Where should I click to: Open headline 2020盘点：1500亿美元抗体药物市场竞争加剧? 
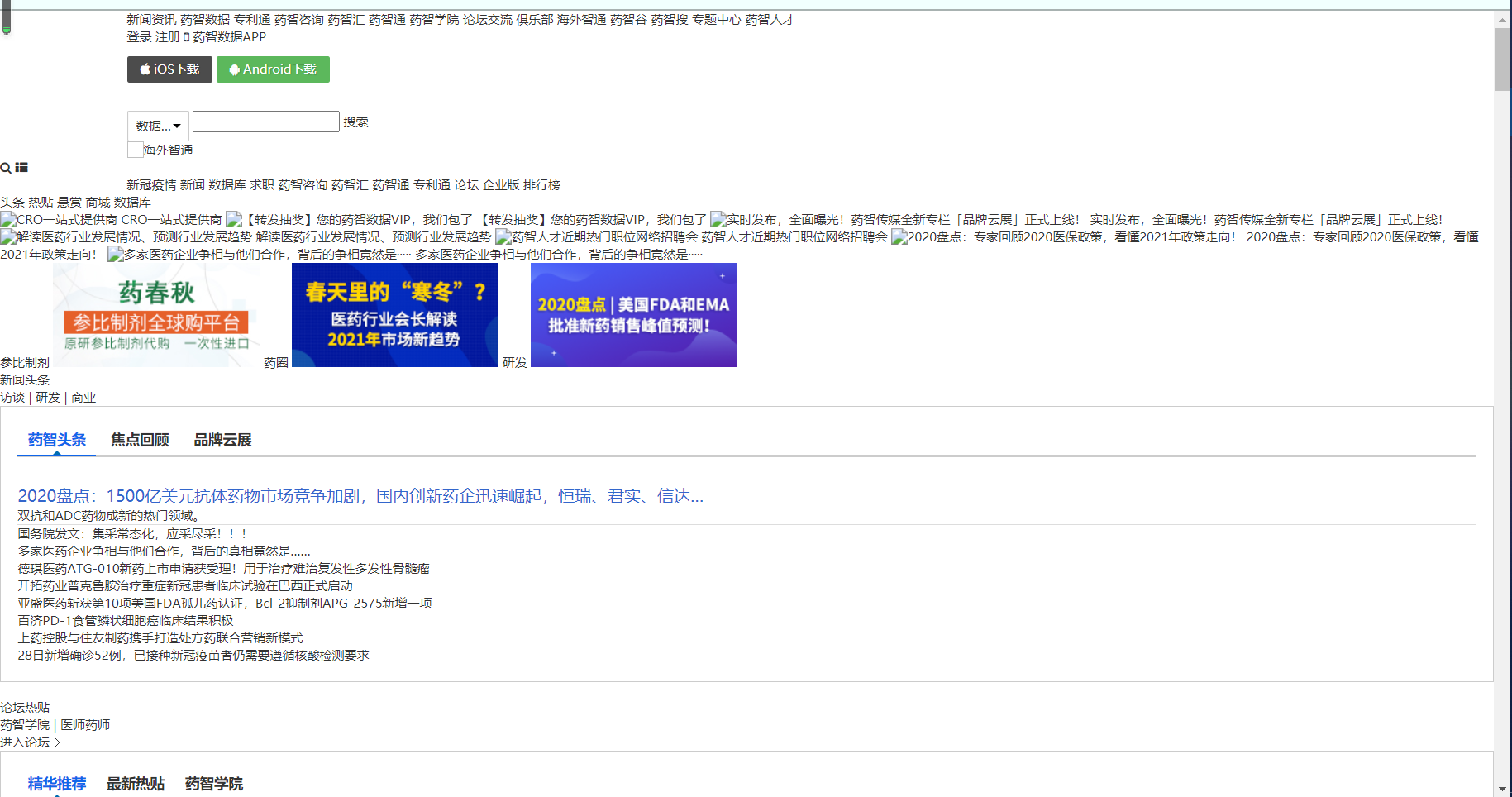(x=360, y=496)
